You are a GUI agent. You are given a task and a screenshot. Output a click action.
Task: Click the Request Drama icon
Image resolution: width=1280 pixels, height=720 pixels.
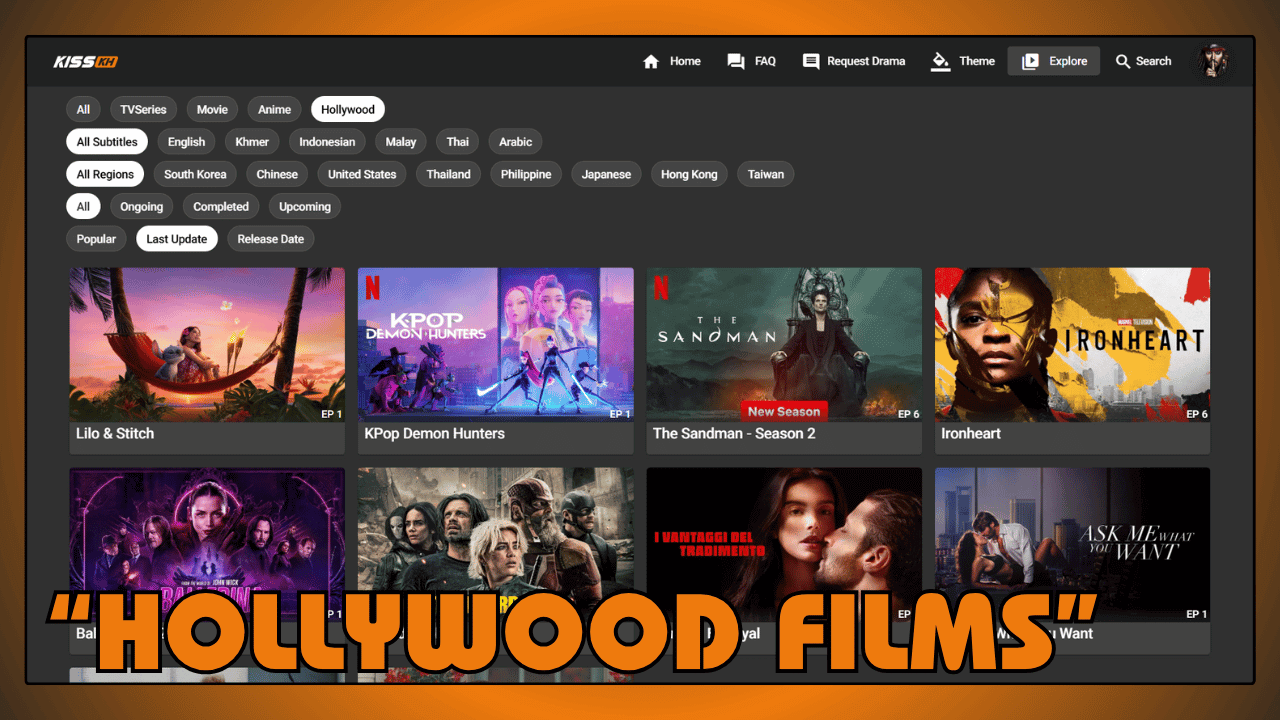coord(810,61)
